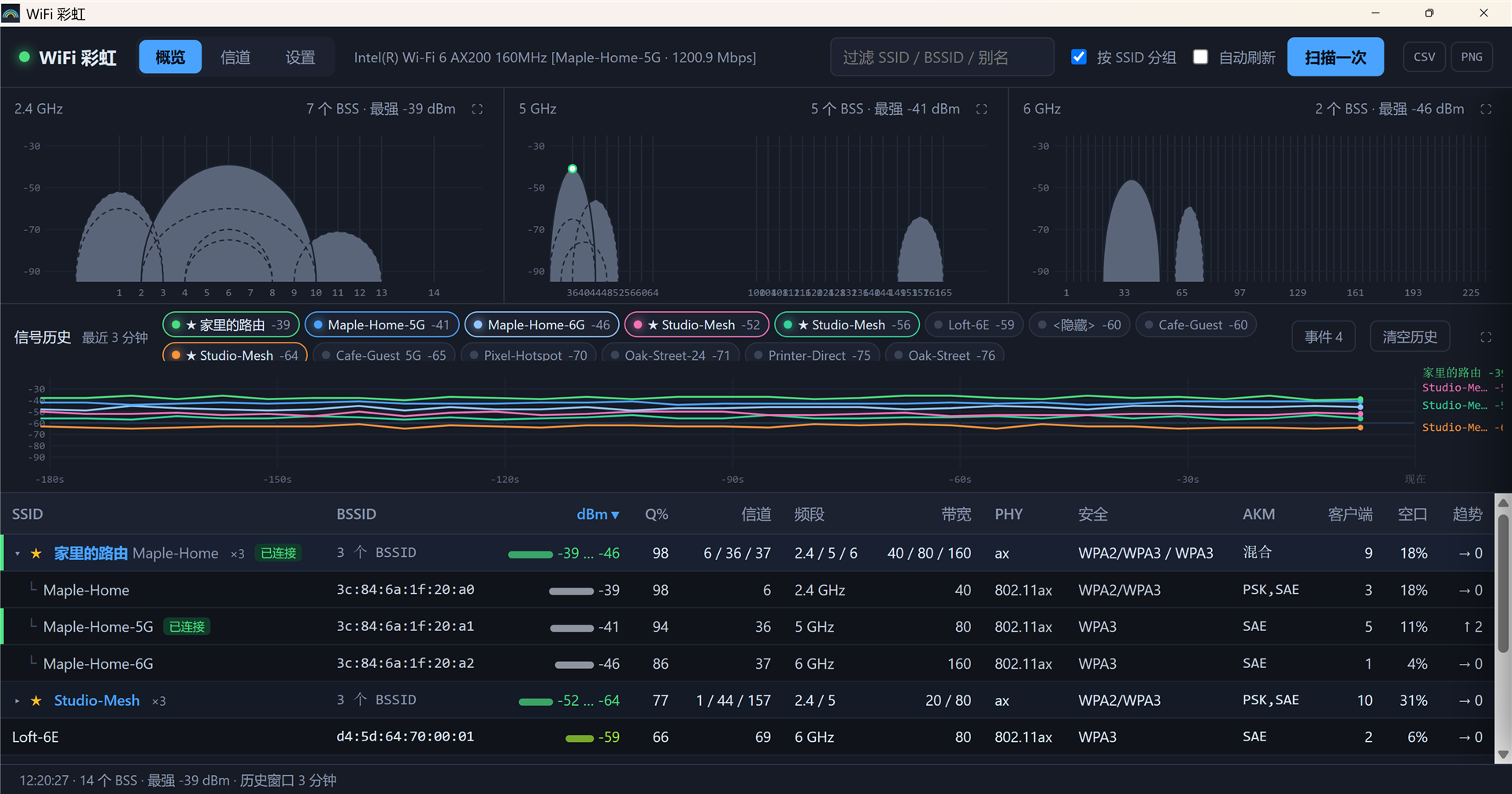The width and height of the screenshot is (1512, 794).
Task: Click the WiFi 彩虹 app icon in title bar
Action: [10, 13]
